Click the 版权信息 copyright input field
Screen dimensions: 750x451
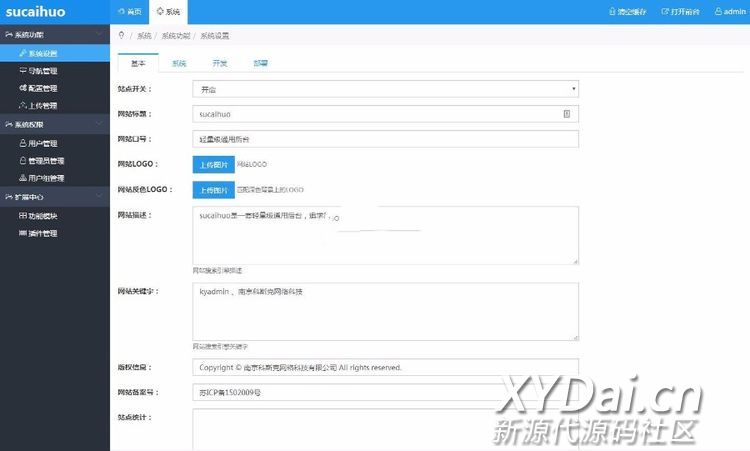(x=386, y=367)
